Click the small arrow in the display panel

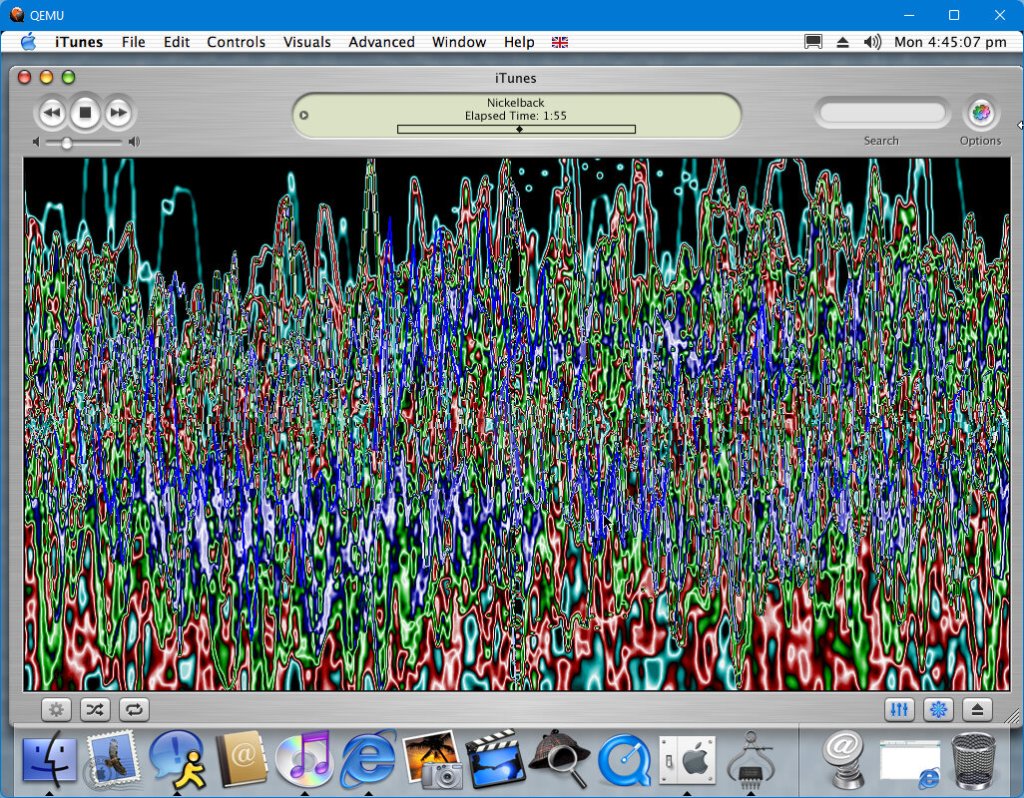304,115
